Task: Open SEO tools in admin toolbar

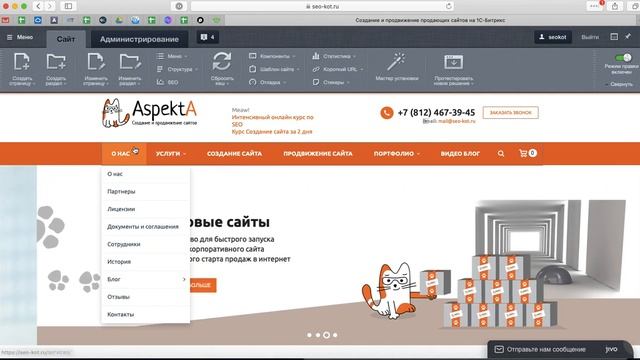Action: 168,82
